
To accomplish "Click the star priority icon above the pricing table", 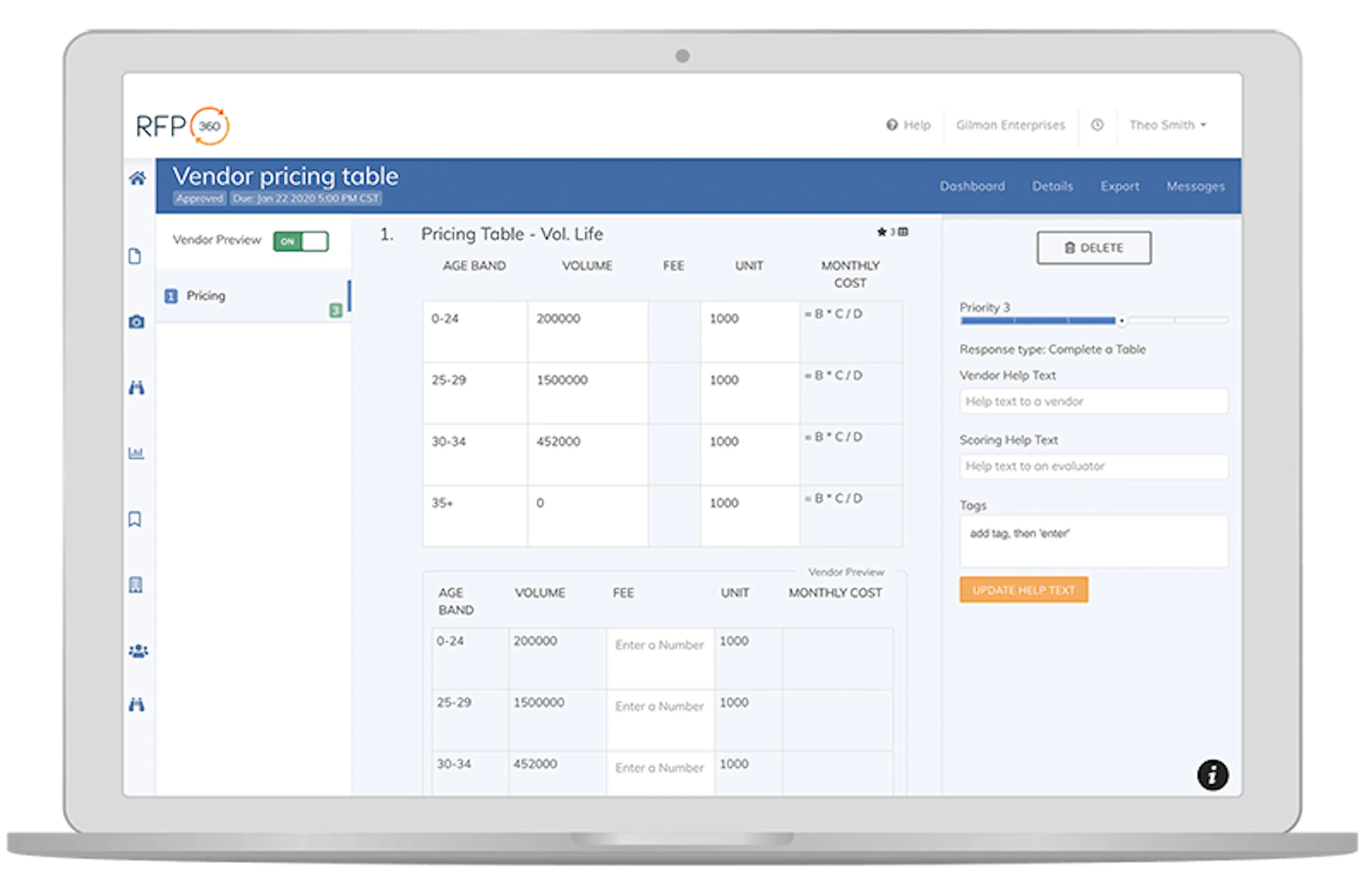I will coord(881,232).
